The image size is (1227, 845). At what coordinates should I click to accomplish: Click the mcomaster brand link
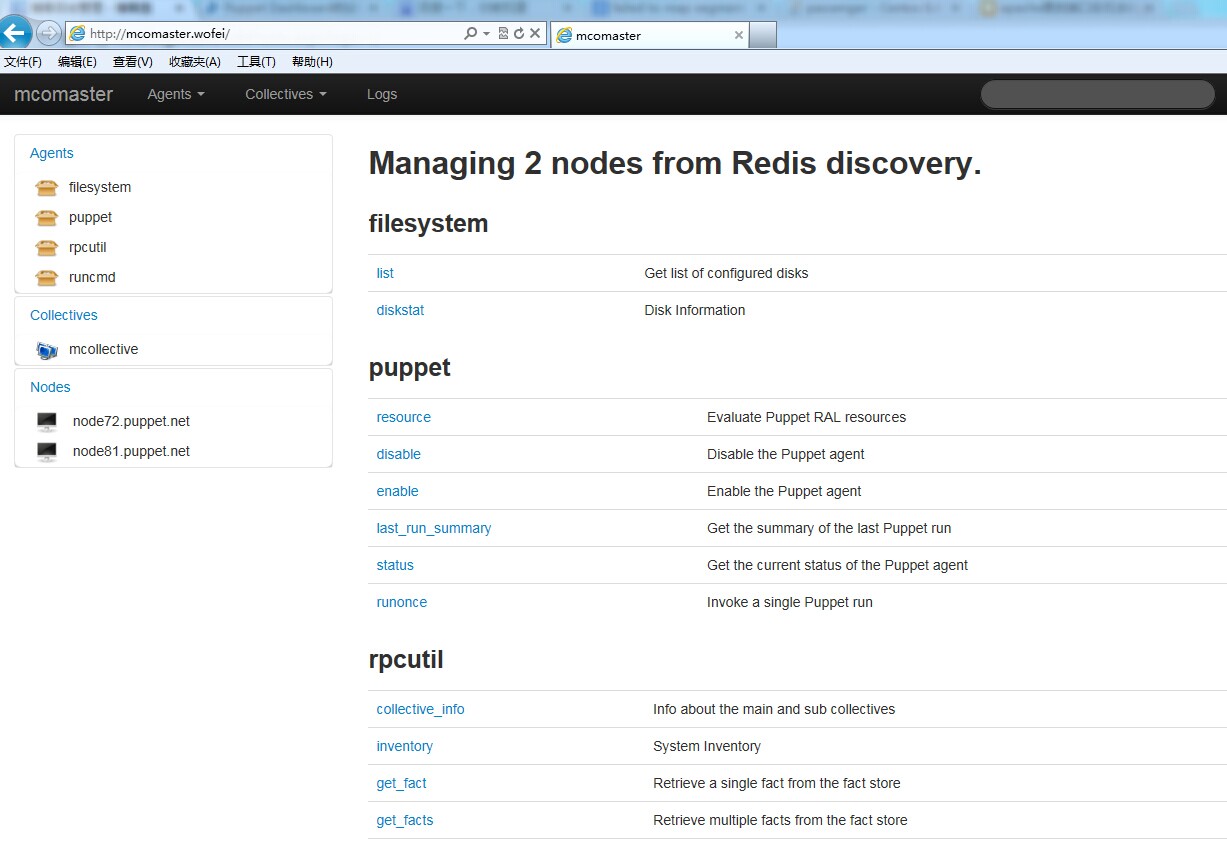(x=64, y=94)
